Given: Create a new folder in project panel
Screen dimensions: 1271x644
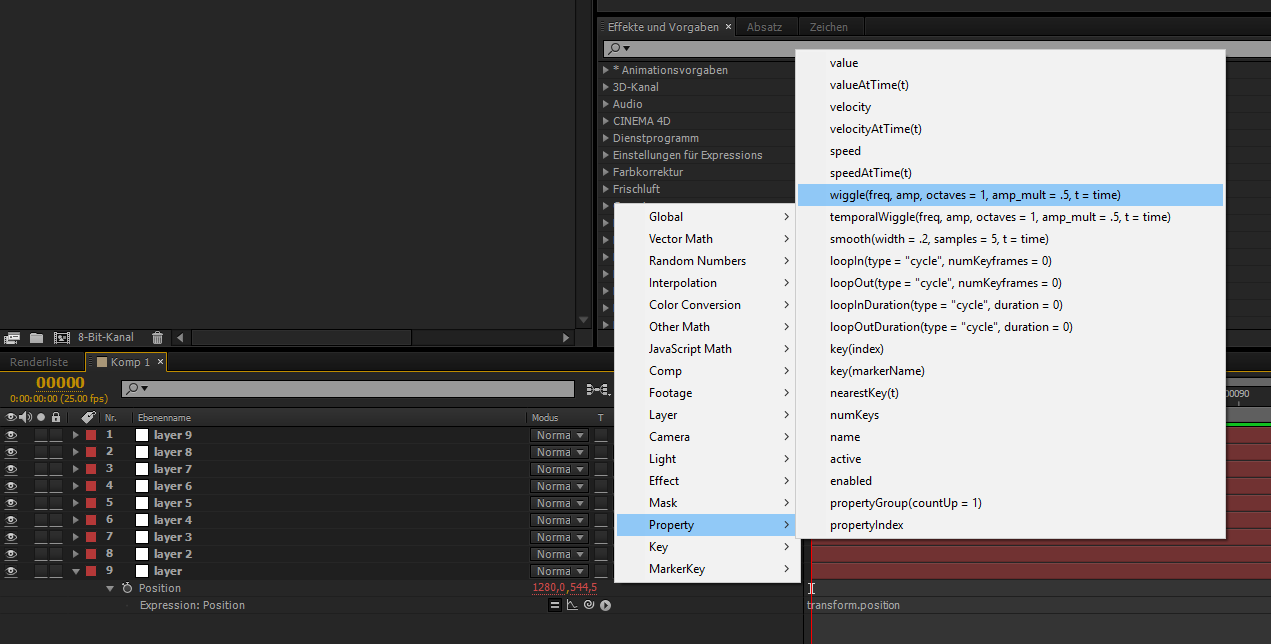Looking at the screenshot, I should coord(36,338).
